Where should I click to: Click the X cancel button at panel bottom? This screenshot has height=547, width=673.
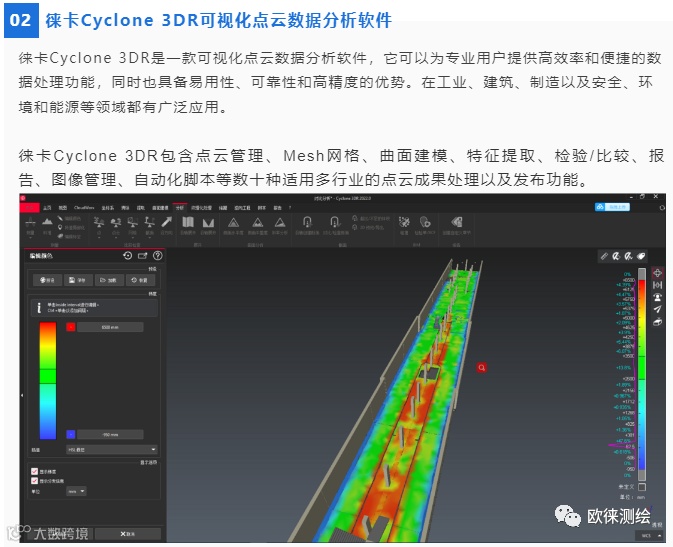(127, 534)
